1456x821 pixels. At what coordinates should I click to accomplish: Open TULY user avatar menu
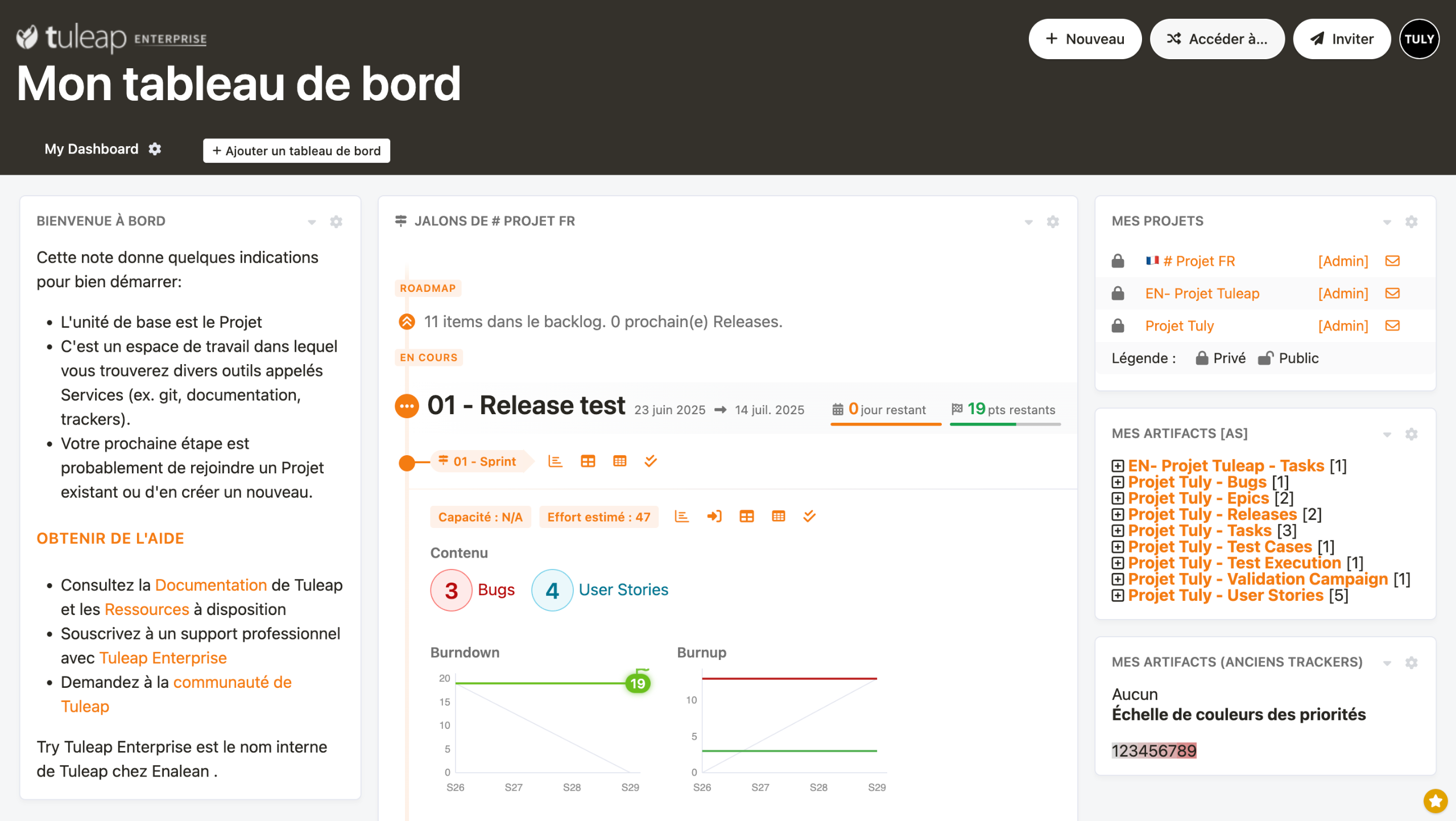point(1418,39)
